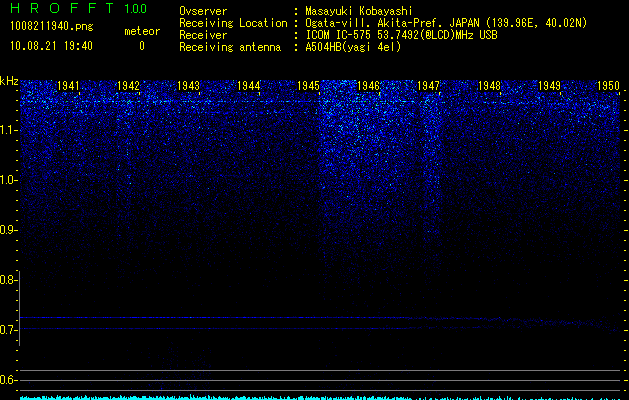Click the HROFFT 1.0.0 title text
Image resolution: width=629 pixels, height=400 pixels.
point(78,8)
